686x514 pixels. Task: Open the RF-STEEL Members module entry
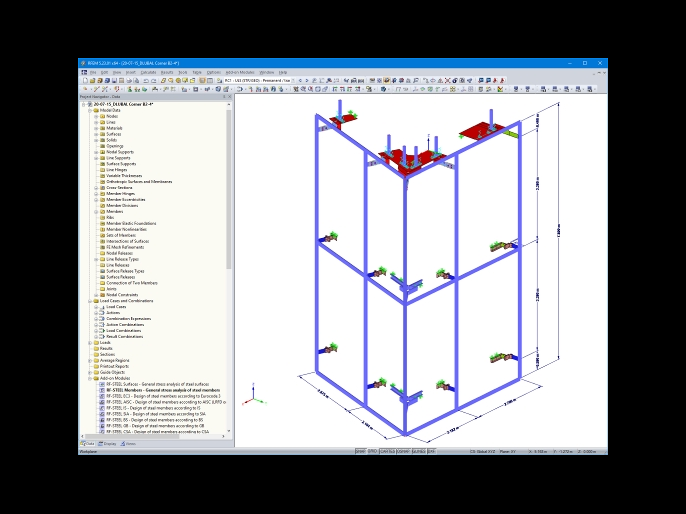(x=163, y=390)
